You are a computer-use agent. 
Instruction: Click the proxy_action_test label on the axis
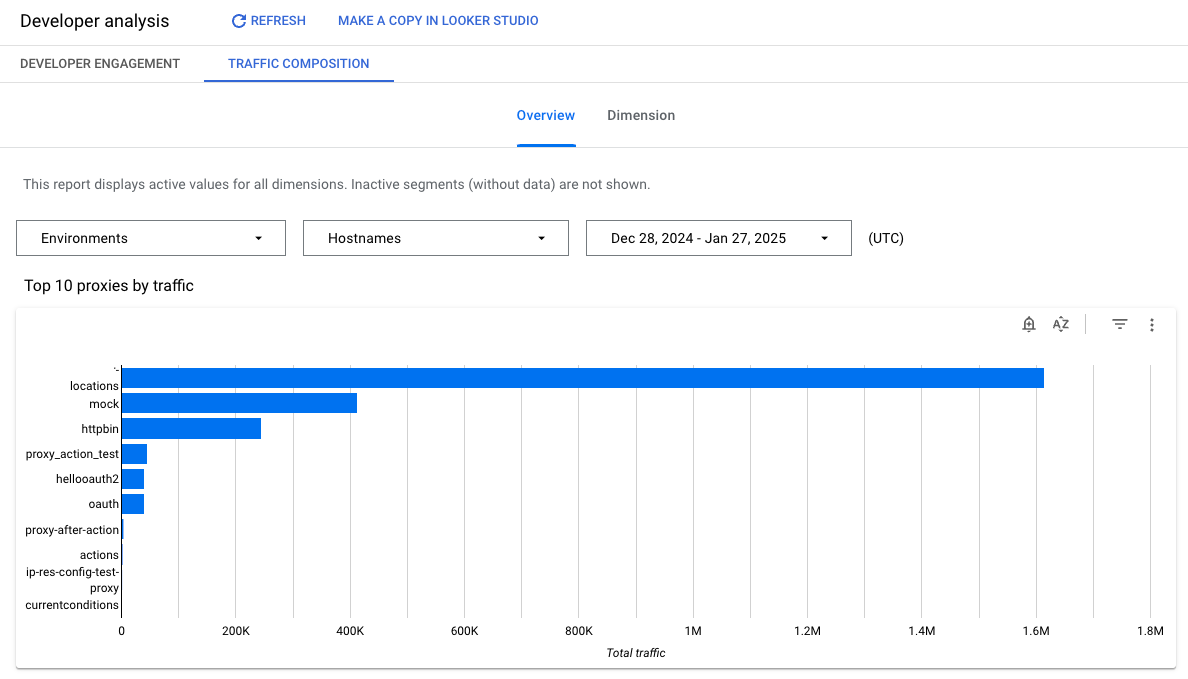pos(71,453)
